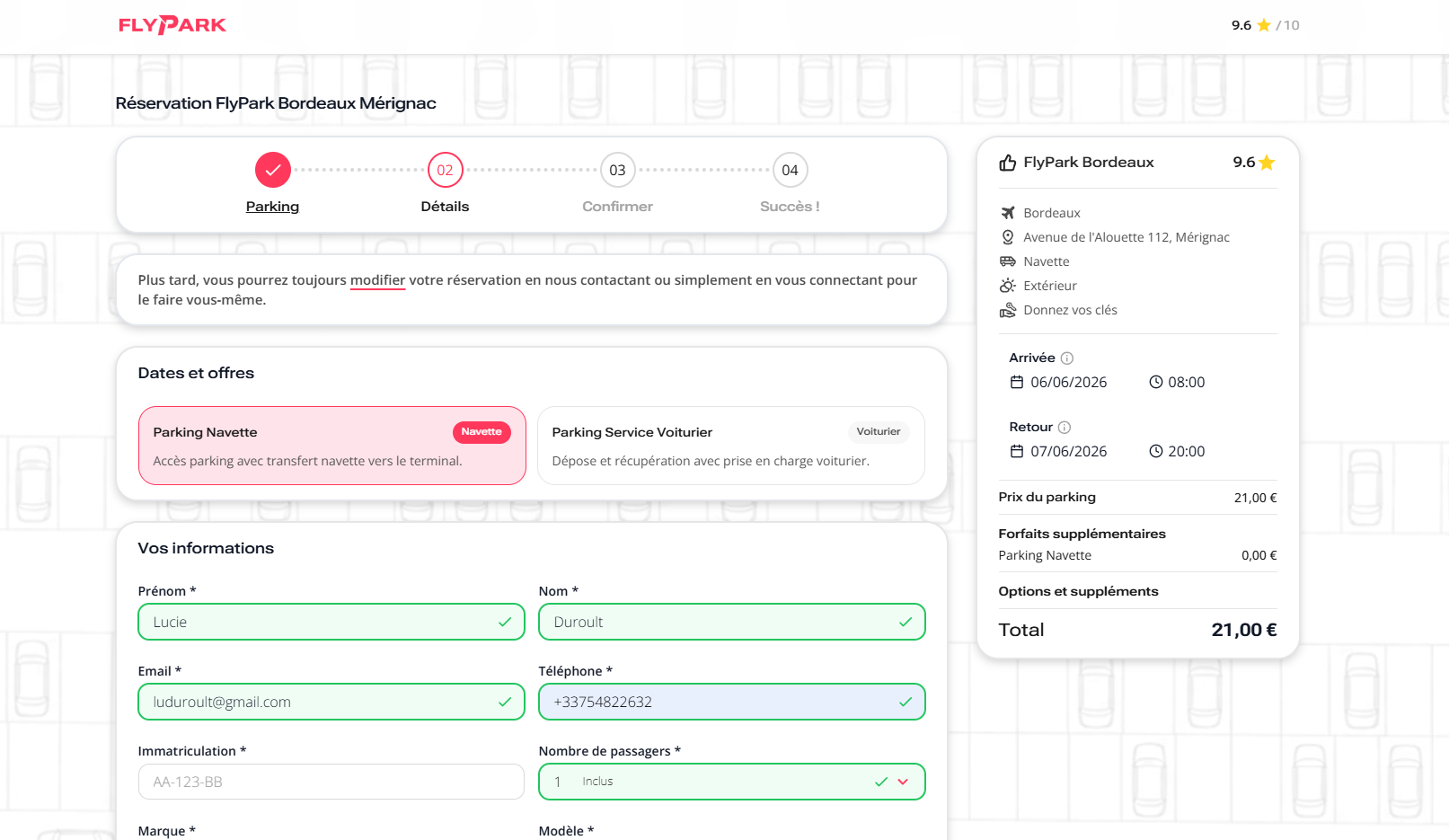Image resolution: width=1449 pixels, height=840 pixels.
Task: Click the modifier link
Action: pos(377,280)
